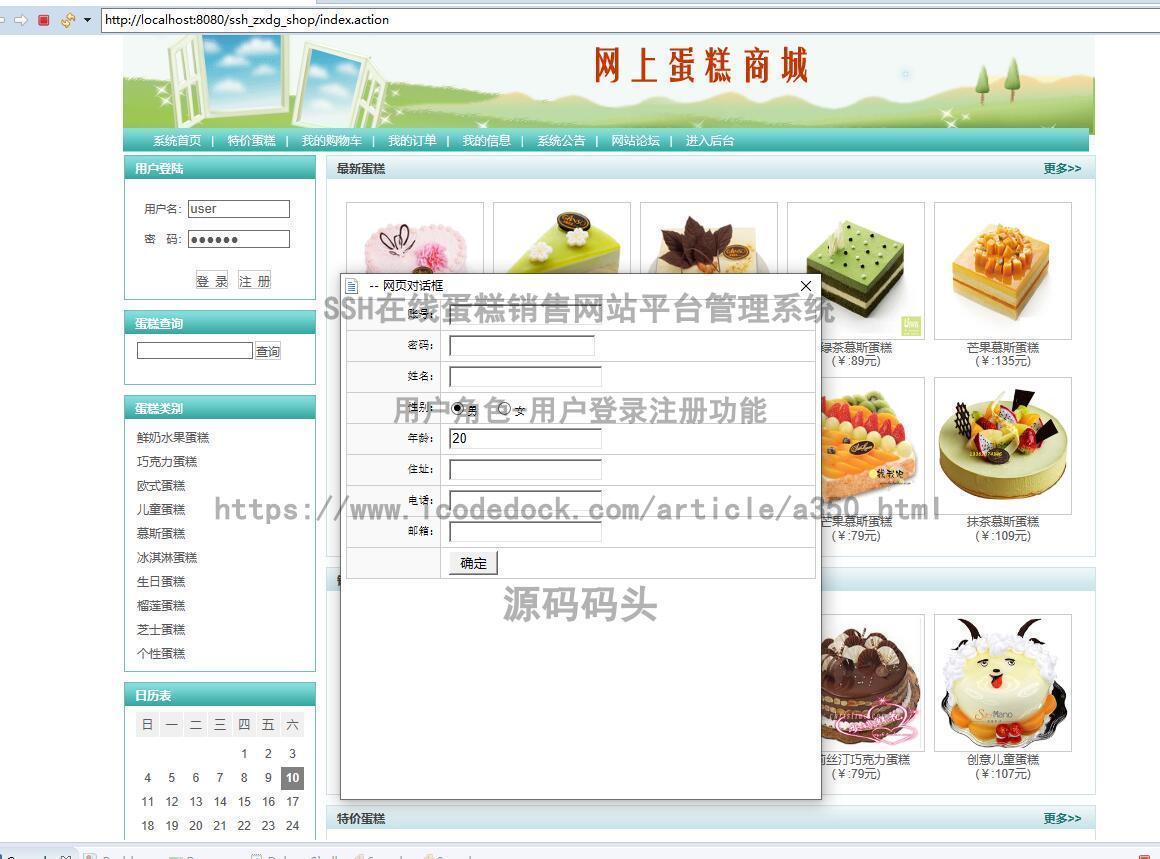Open the dropdown arrow beside refresh icon
Viewport: 1160px width, 859px height.
(87, 20)
